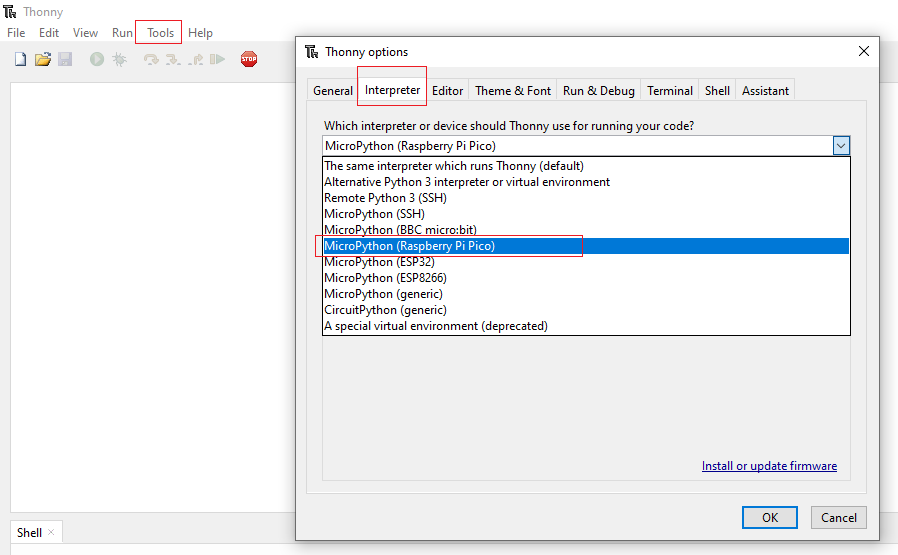Open the View menu
This screenshot has width=898, height=555.
(x=85, y=33)
